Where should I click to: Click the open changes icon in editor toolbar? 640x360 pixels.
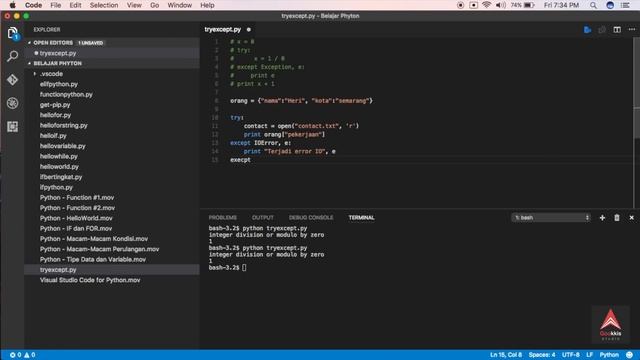602,30
